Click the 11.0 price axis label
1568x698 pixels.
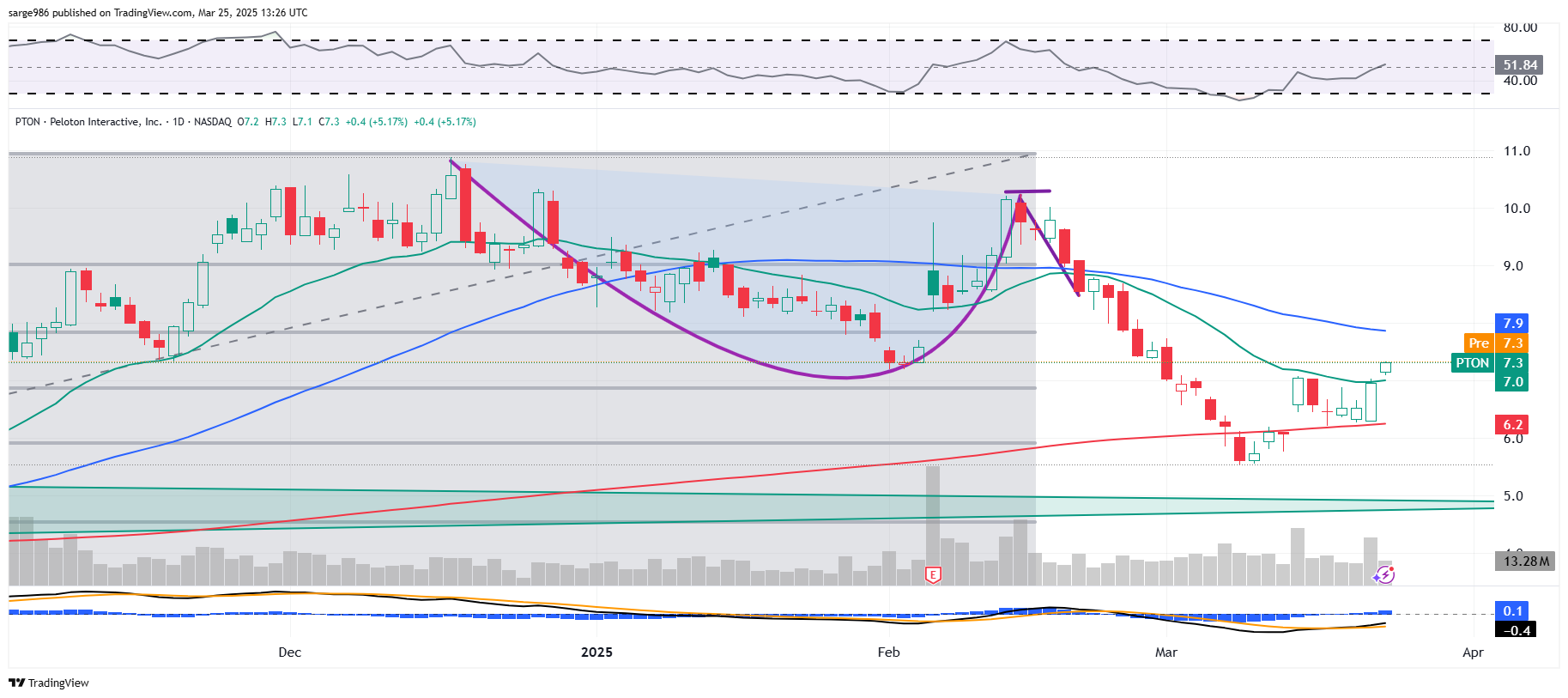[1517, 151]
